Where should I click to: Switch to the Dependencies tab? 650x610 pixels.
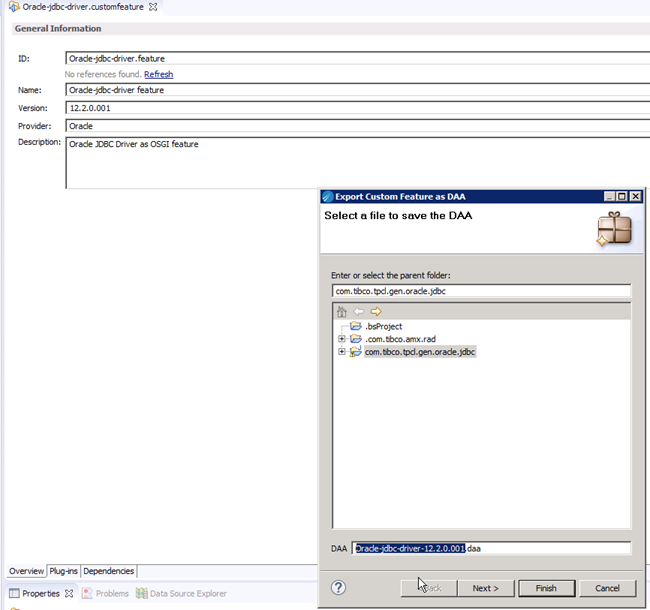(x=109, y=571)
